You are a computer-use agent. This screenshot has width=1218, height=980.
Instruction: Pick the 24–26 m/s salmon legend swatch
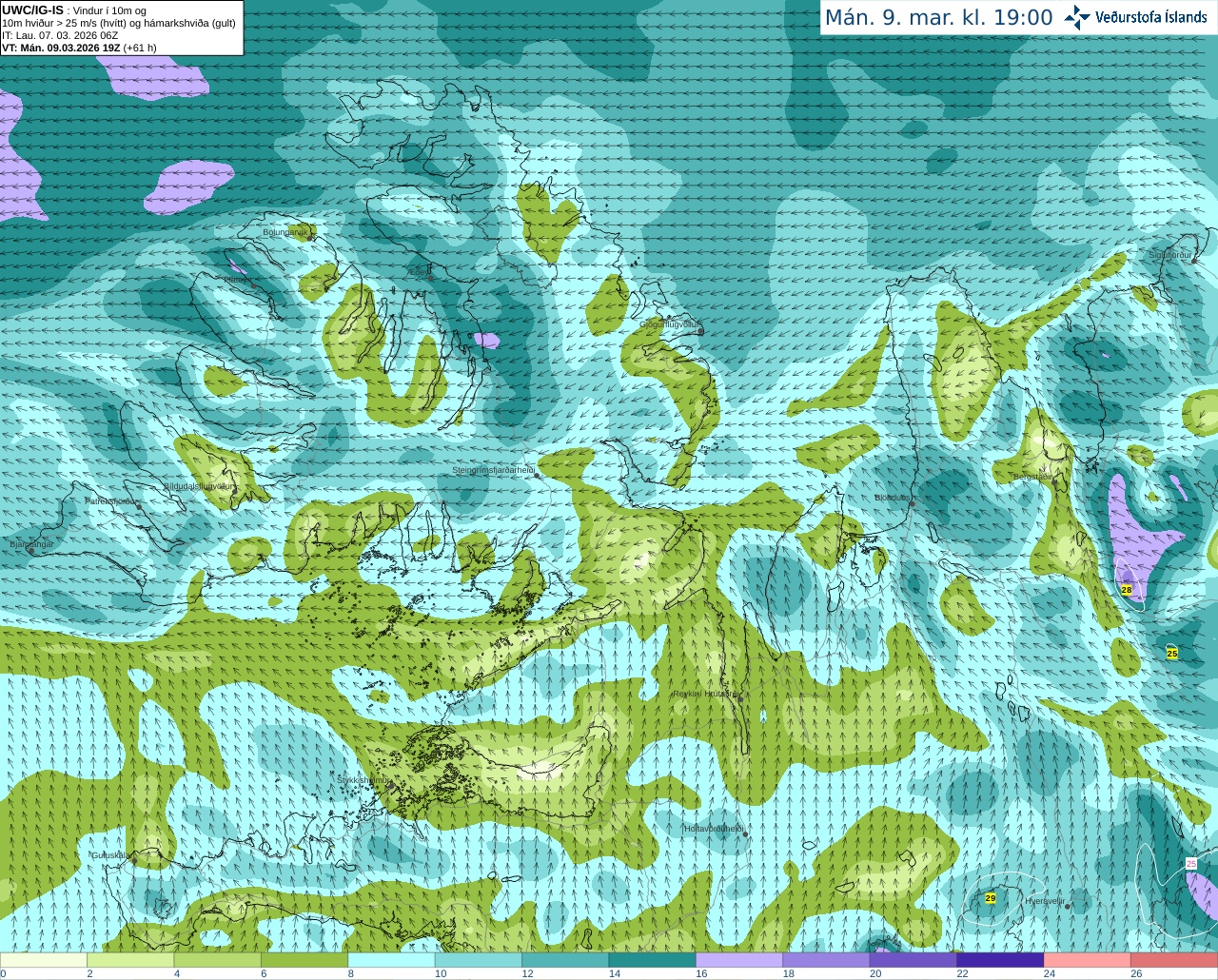pyautogui.click(x=1087, y=960)
